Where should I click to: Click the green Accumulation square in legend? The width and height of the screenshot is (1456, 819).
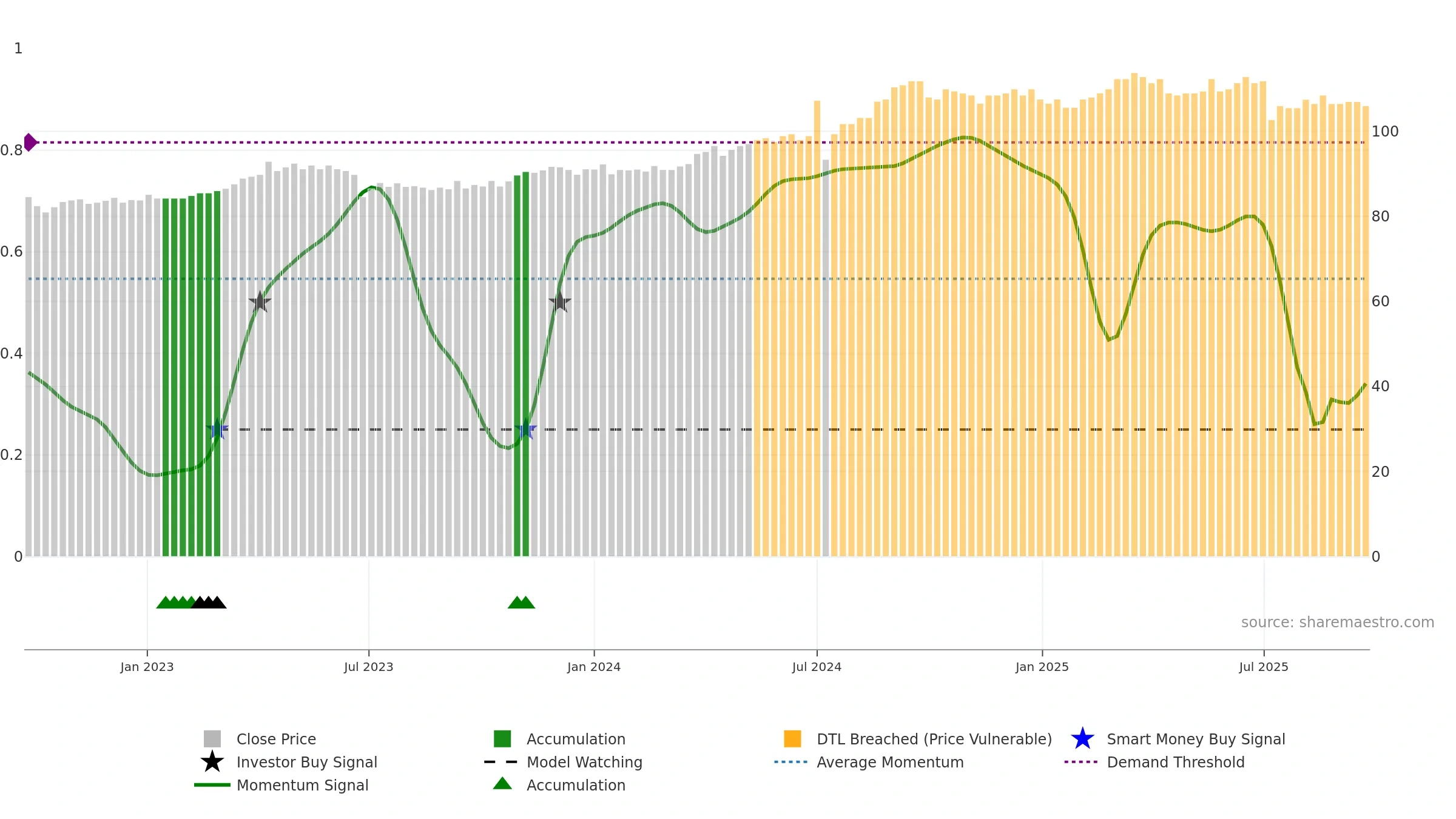click(x=502, y=739)
